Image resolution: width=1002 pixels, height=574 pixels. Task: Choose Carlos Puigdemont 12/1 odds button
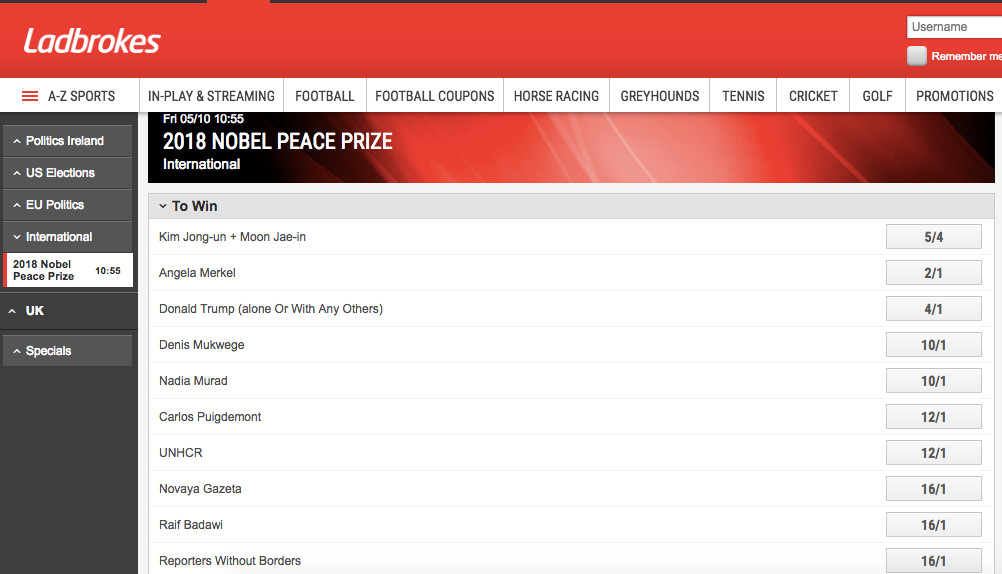[933, 417]
